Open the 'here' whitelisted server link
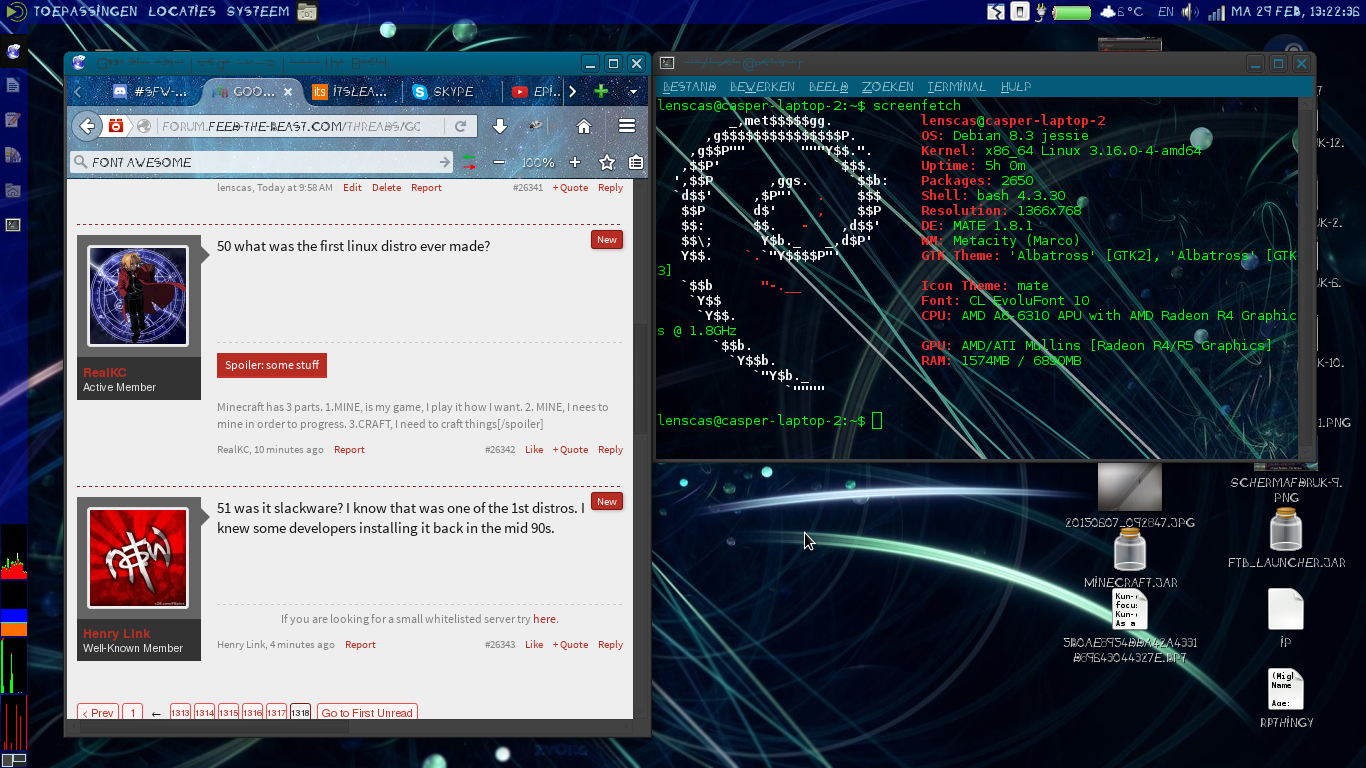The width and height of the screenshot is (1366, 768). click(545, 619)
